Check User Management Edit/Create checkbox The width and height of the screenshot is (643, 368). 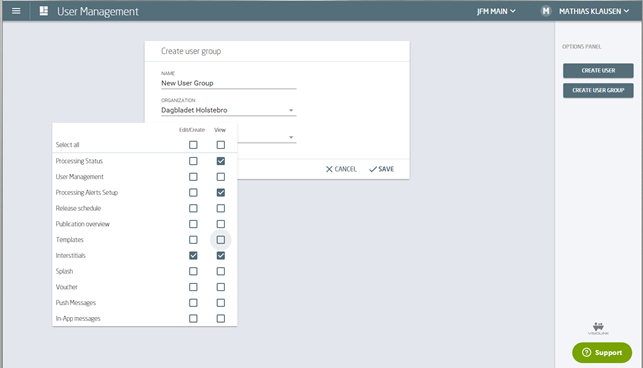coord(193,177)
